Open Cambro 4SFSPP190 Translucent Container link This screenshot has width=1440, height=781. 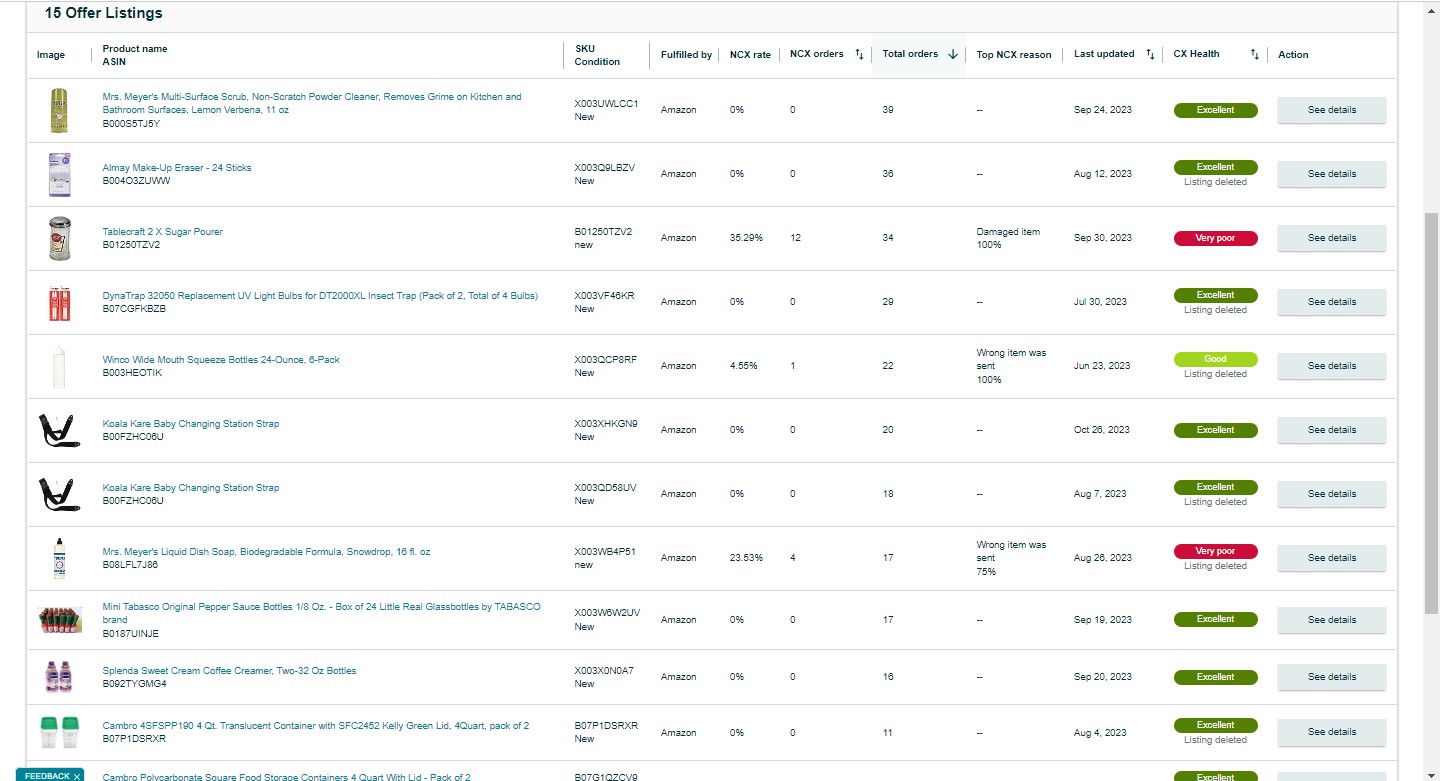316,726
